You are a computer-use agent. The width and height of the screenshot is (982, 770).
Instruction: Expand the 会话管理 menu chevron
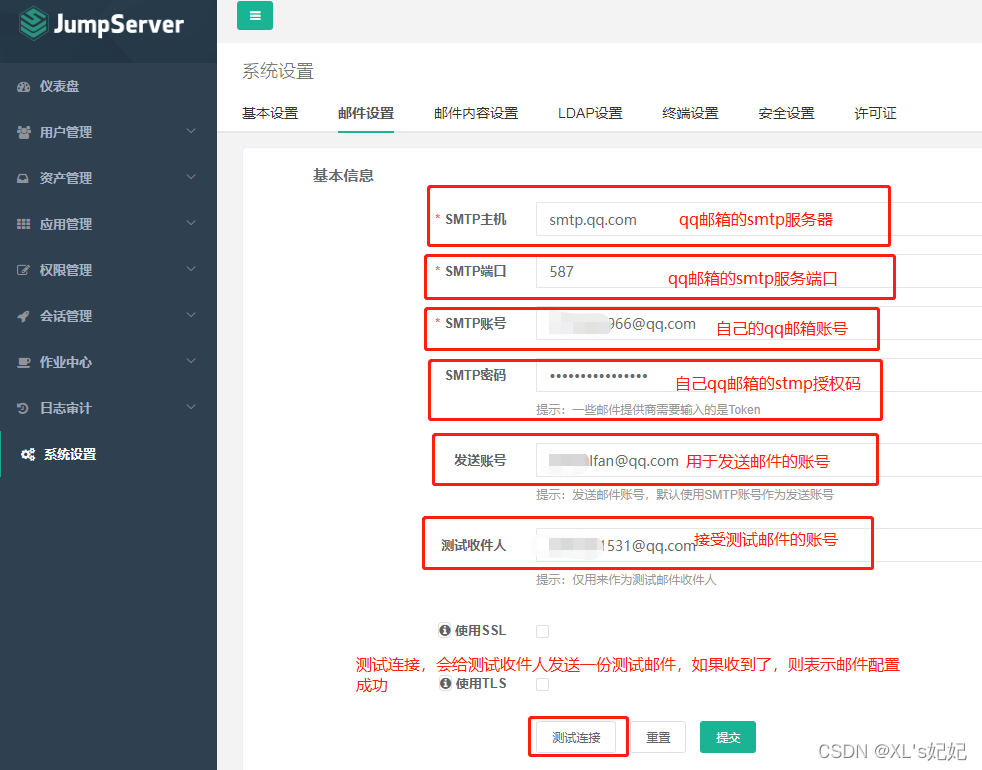click(191, 315)
